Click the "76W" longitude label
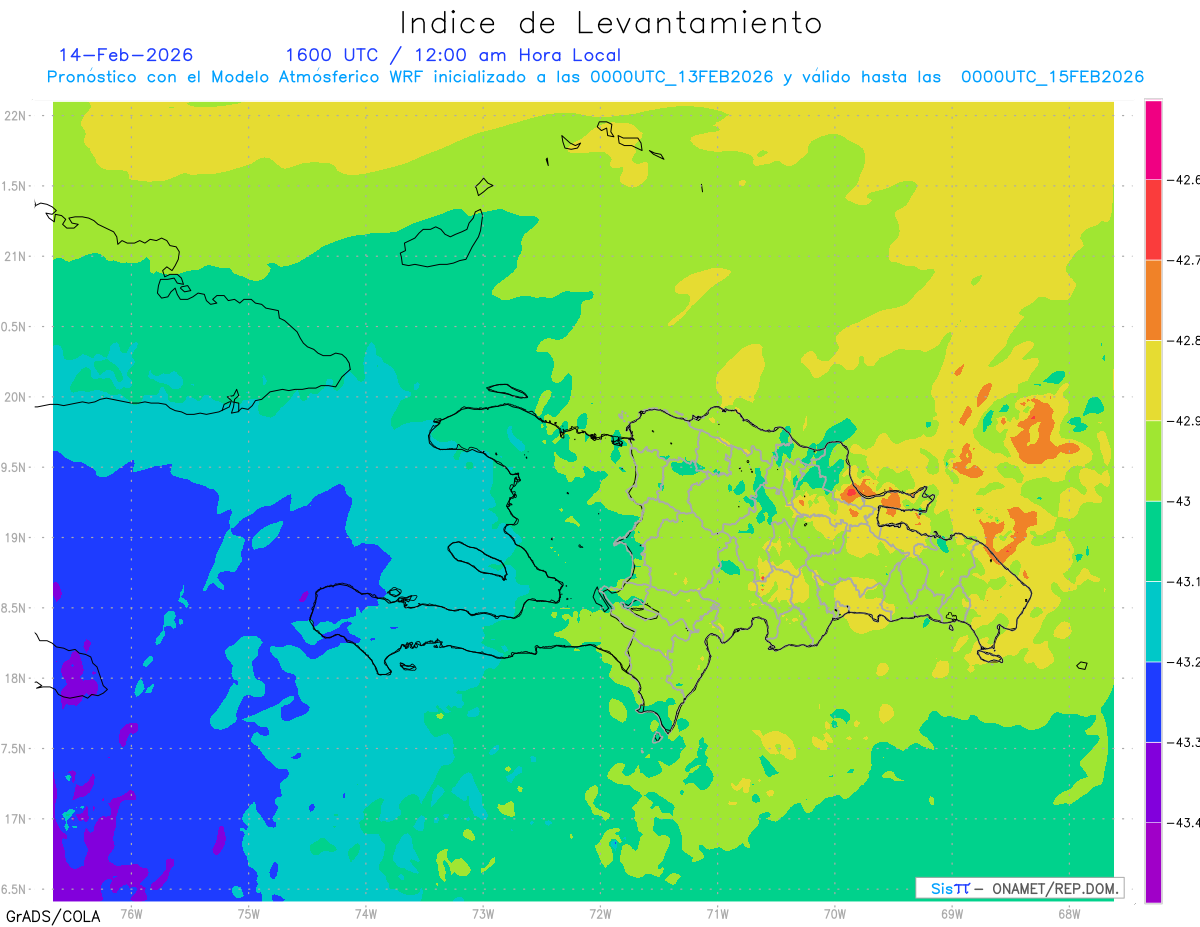This screenshot has height=927, width=1200. pyautogui.click(x=131, y=914)
